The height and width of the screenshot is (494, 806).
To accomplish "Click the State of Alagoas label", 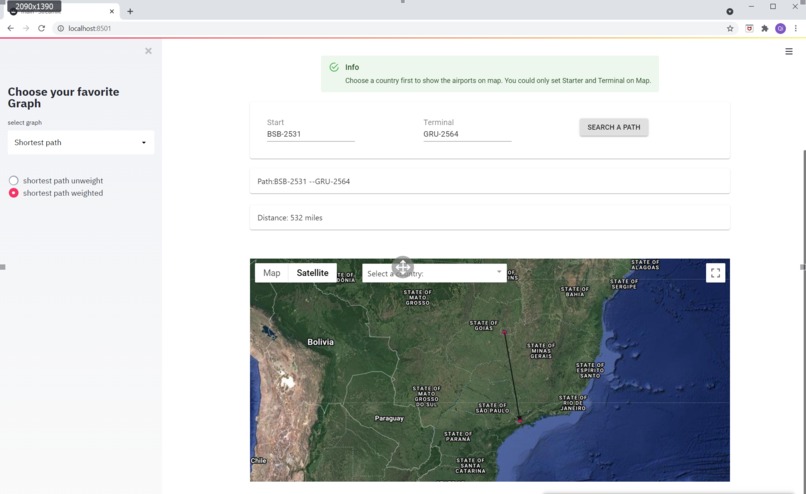I will pos(645,265).
